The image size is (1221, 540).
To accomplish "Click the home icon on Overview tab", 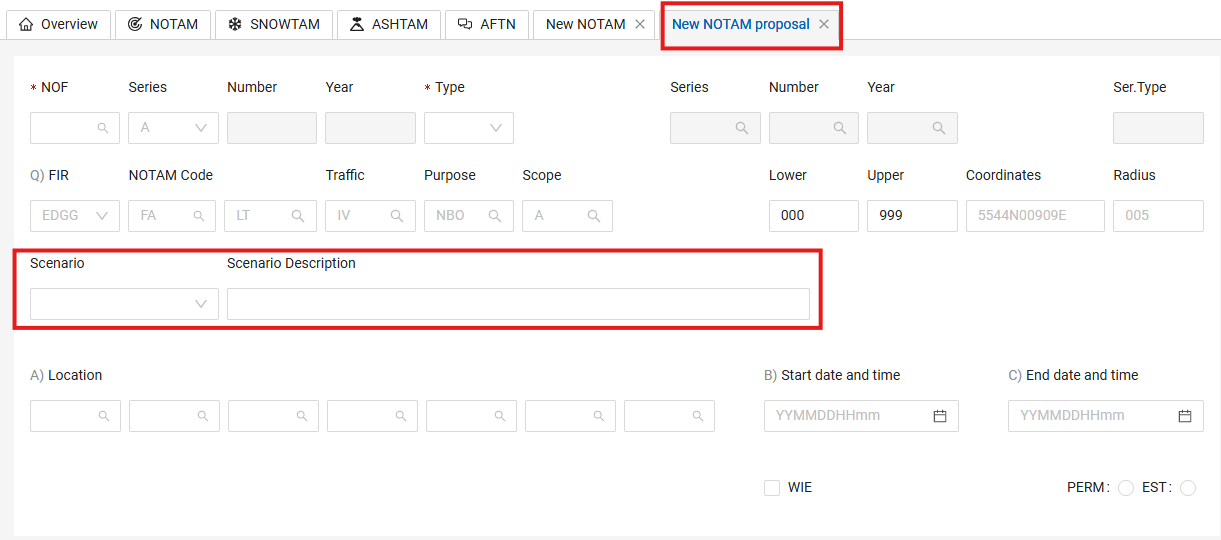I will click(x=27, y=24).
